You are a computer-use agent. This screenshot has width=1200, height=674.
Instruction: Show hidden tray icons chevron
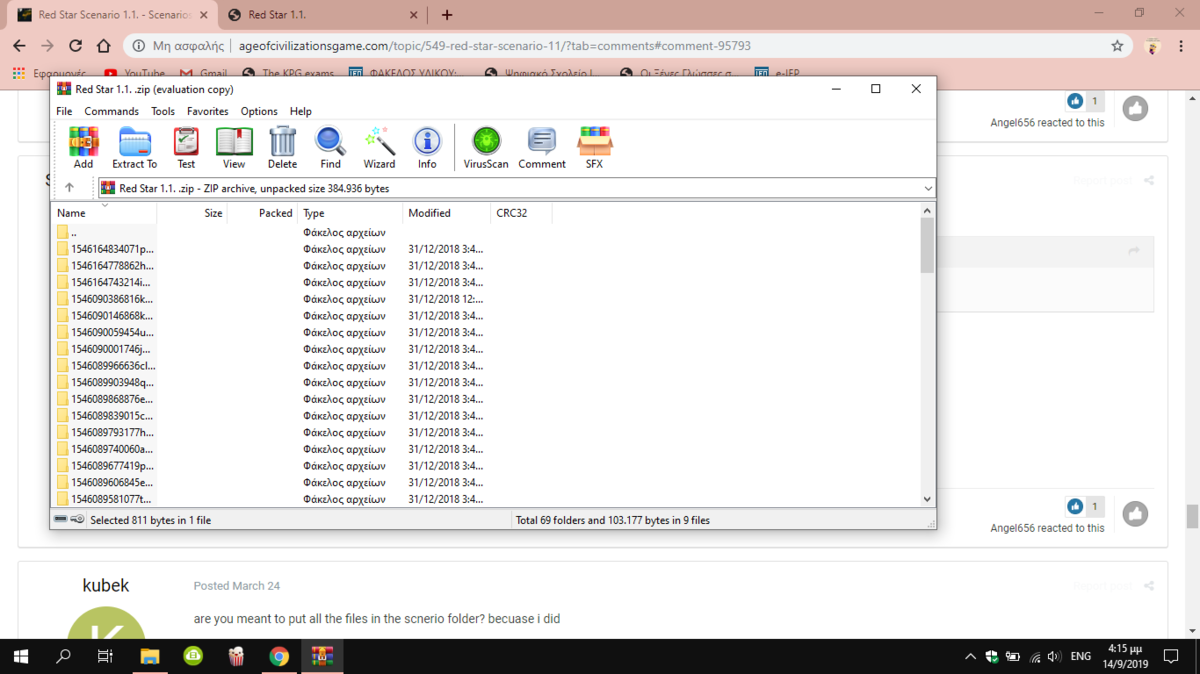[x=969, y=657]
